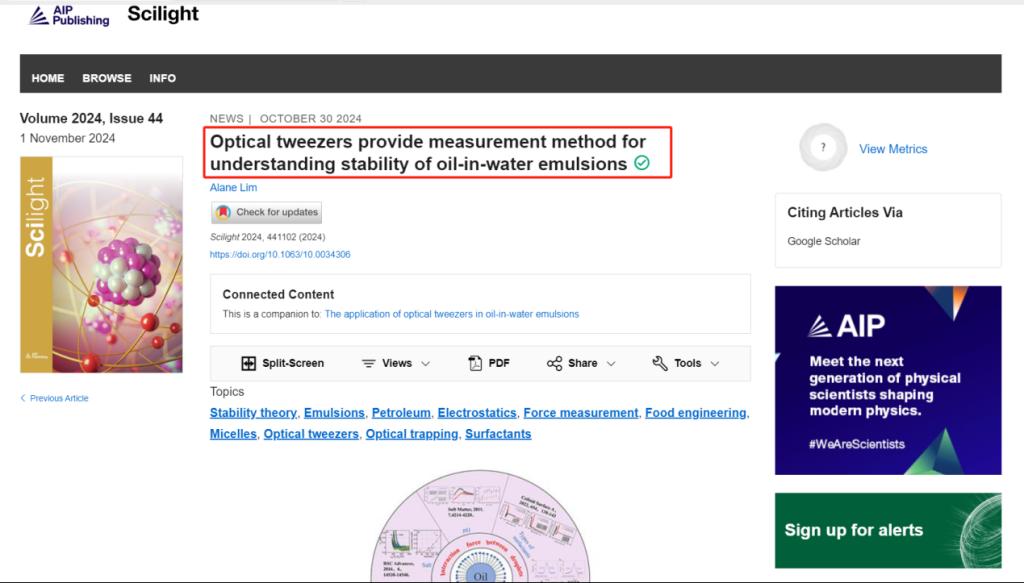
Task: Click the Sign up for alerts banner
Action: [888, 530]
